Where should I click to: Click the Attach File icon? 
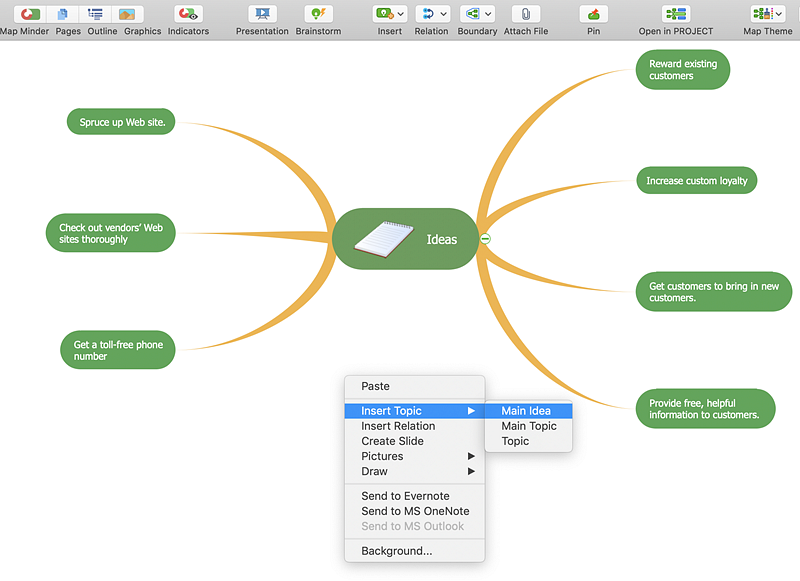(525, 14)
